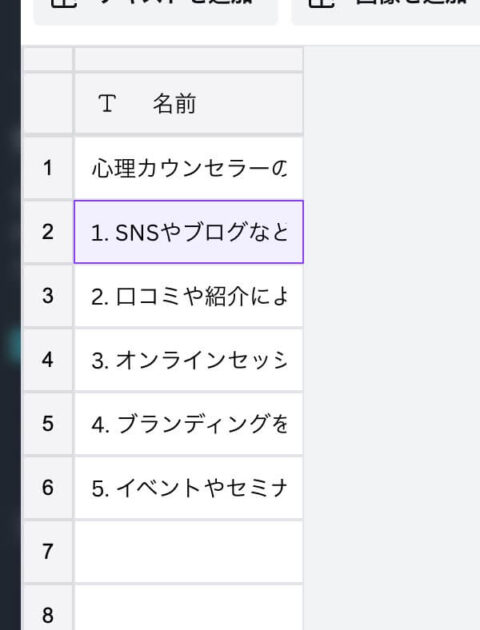Select row number 4
The image size is (480, 630).
[48, 360]
